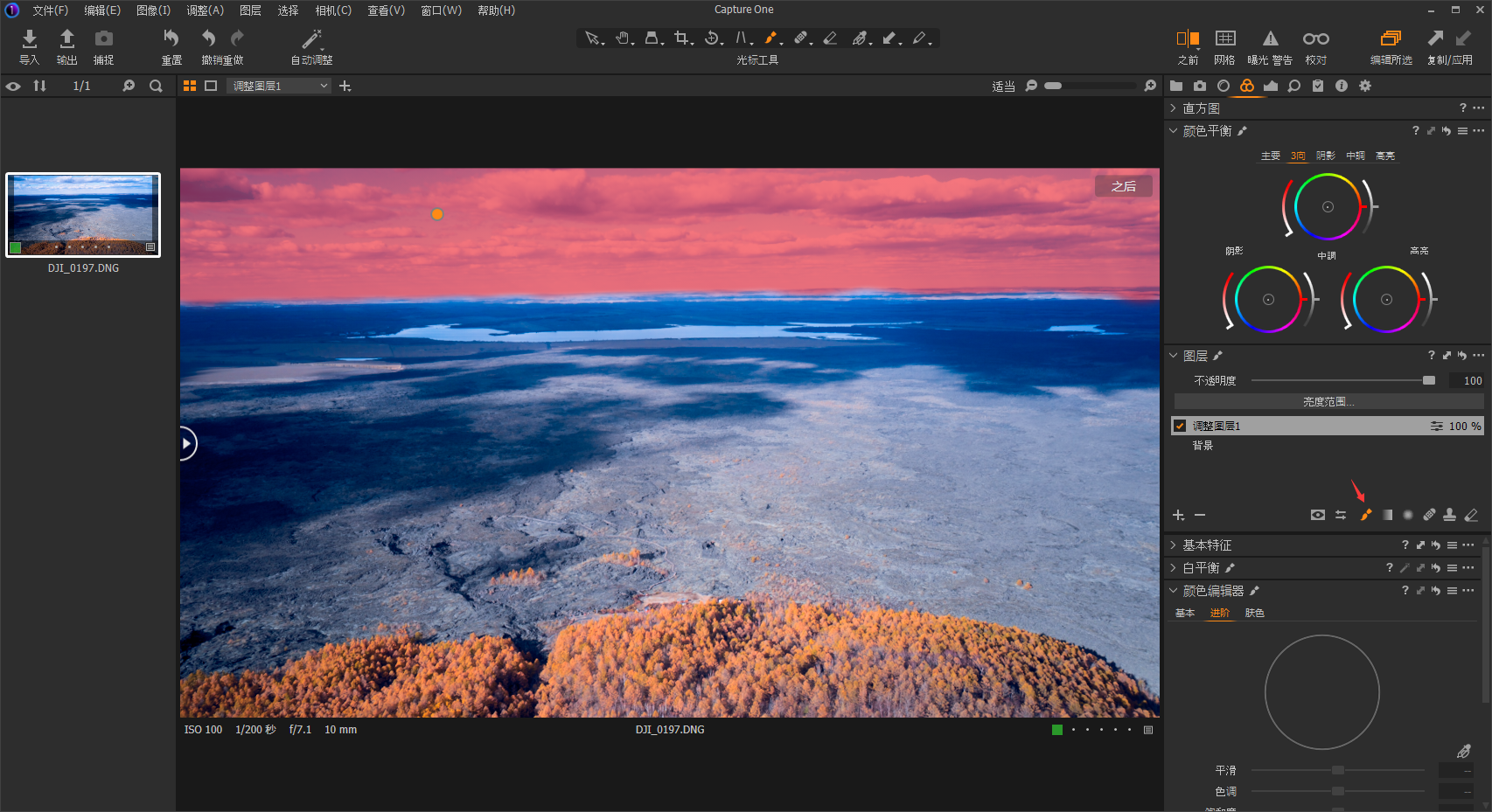
Task: Click the shadow (阴影) color wheel
Action: tap(1268, 299)
